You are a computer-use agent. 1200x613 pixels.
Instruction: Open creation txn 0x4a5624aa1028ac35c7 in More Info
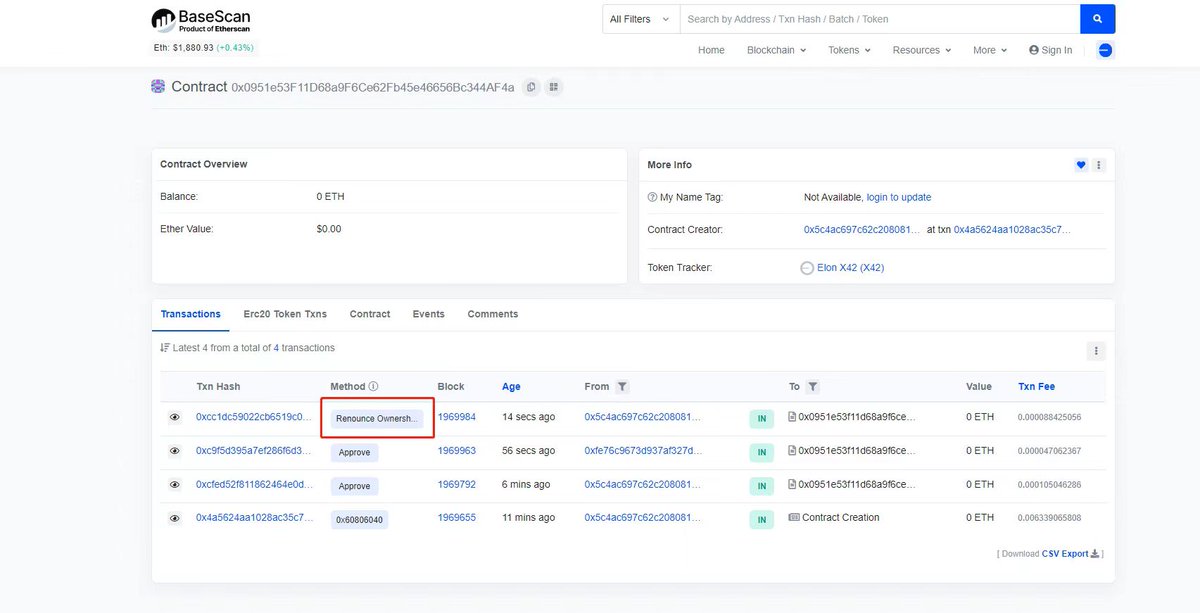pyautogui.click(x=1012, y=229)
